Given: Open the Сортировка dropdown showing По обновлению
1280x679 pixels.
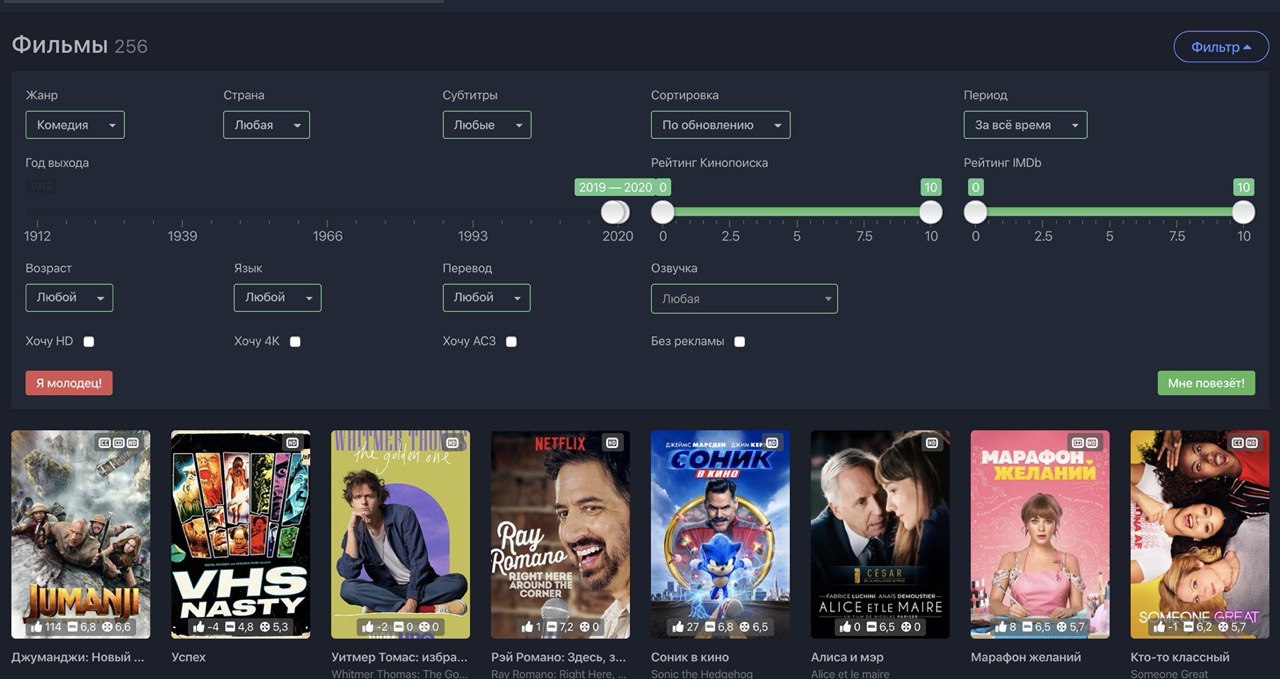Looking at the screenshot, I should [x=720, y=125].
